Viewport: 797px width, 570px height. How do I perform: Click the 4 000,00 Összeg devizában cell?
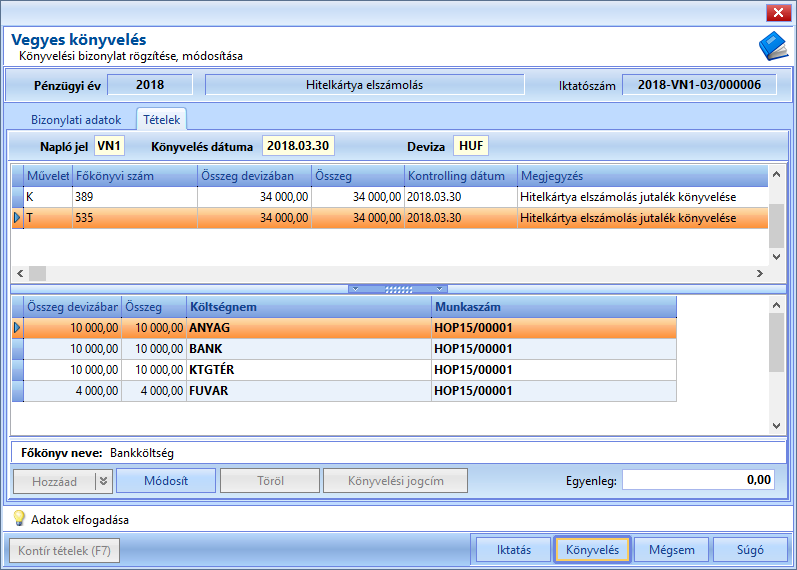[x=73, y=391]
